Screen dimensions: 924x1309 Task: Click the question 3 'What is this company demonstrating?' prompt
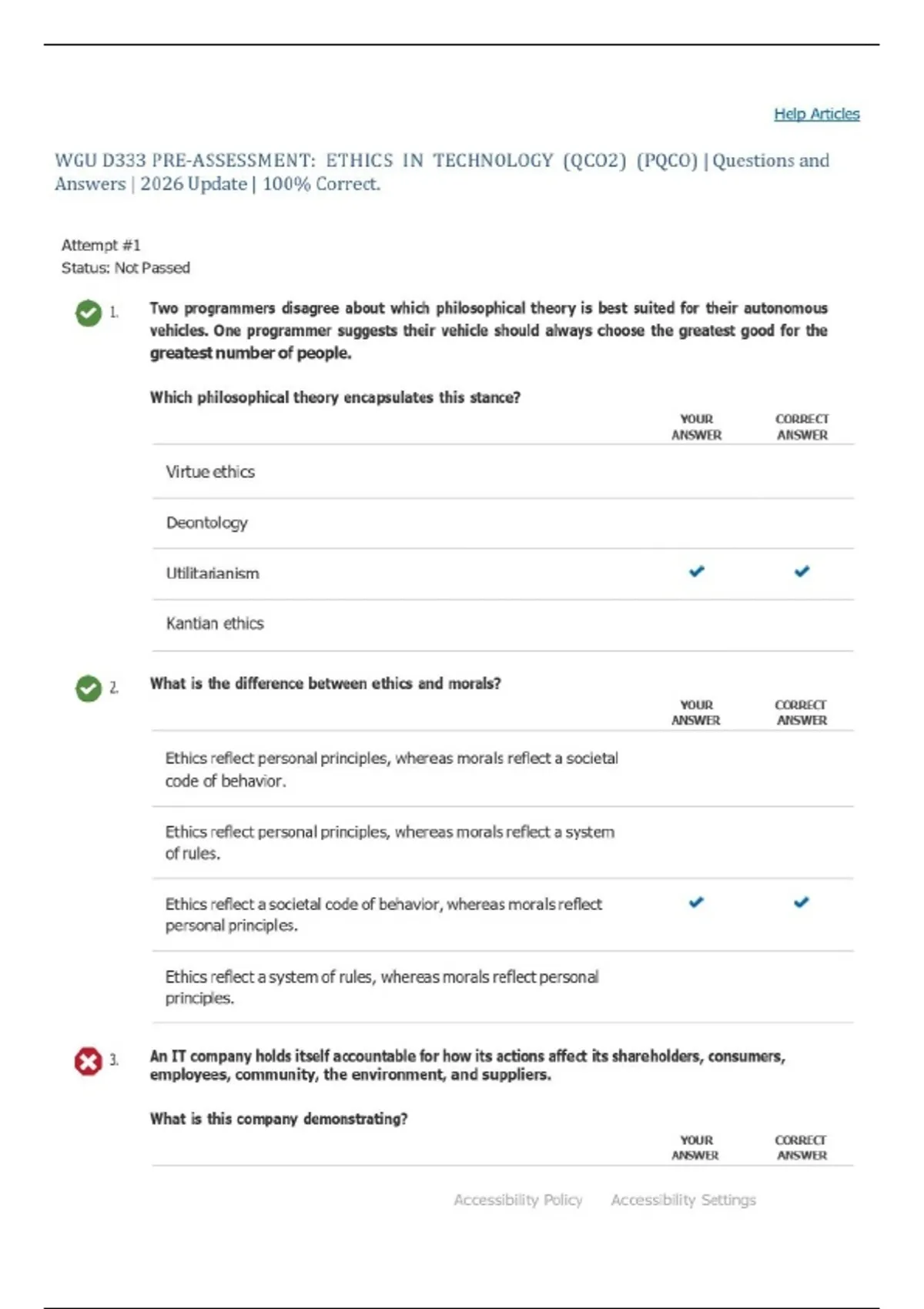tap(279, 1119)
